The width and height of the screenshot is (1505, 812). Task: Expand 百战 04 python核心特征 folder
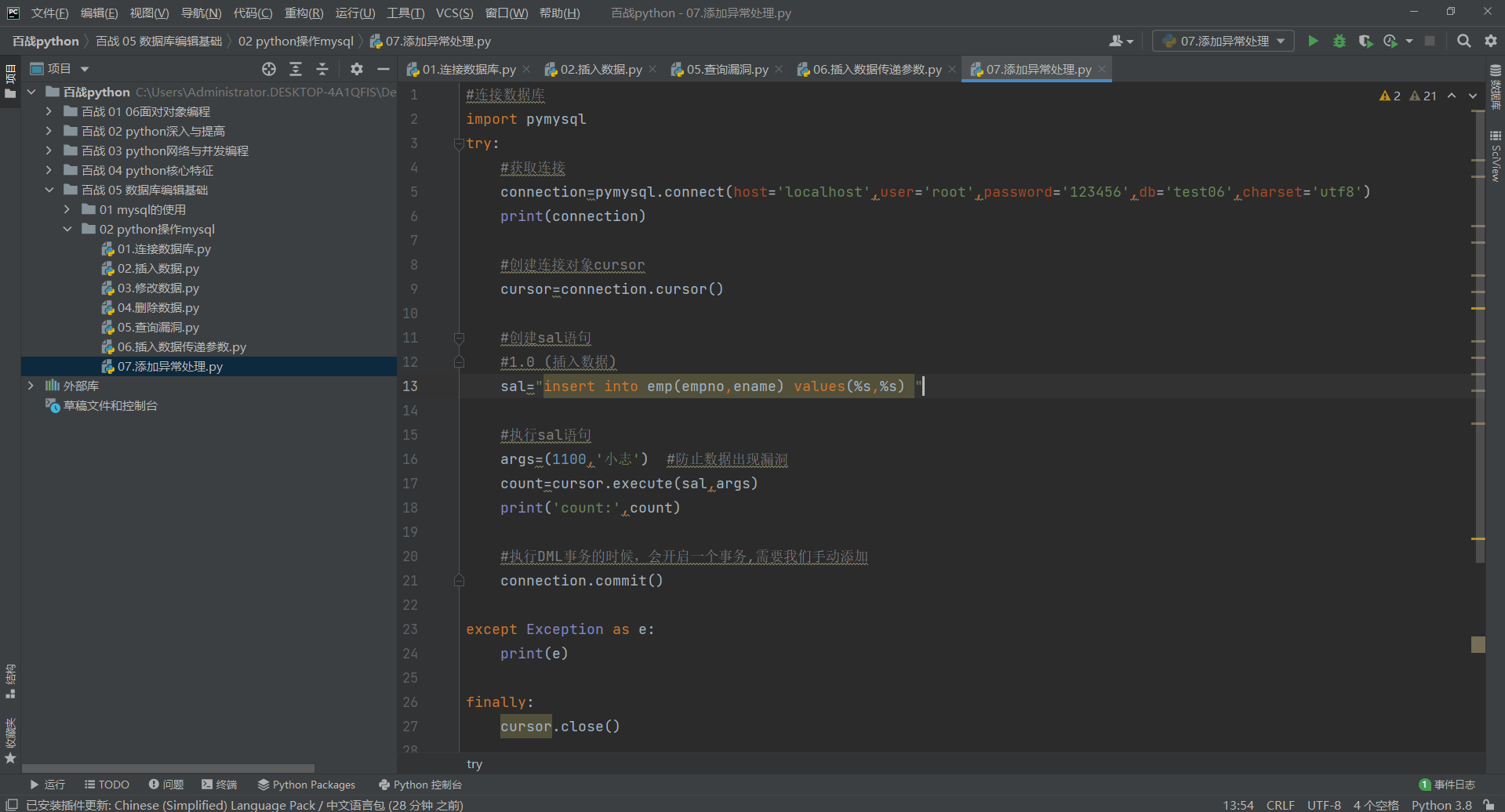49,170
